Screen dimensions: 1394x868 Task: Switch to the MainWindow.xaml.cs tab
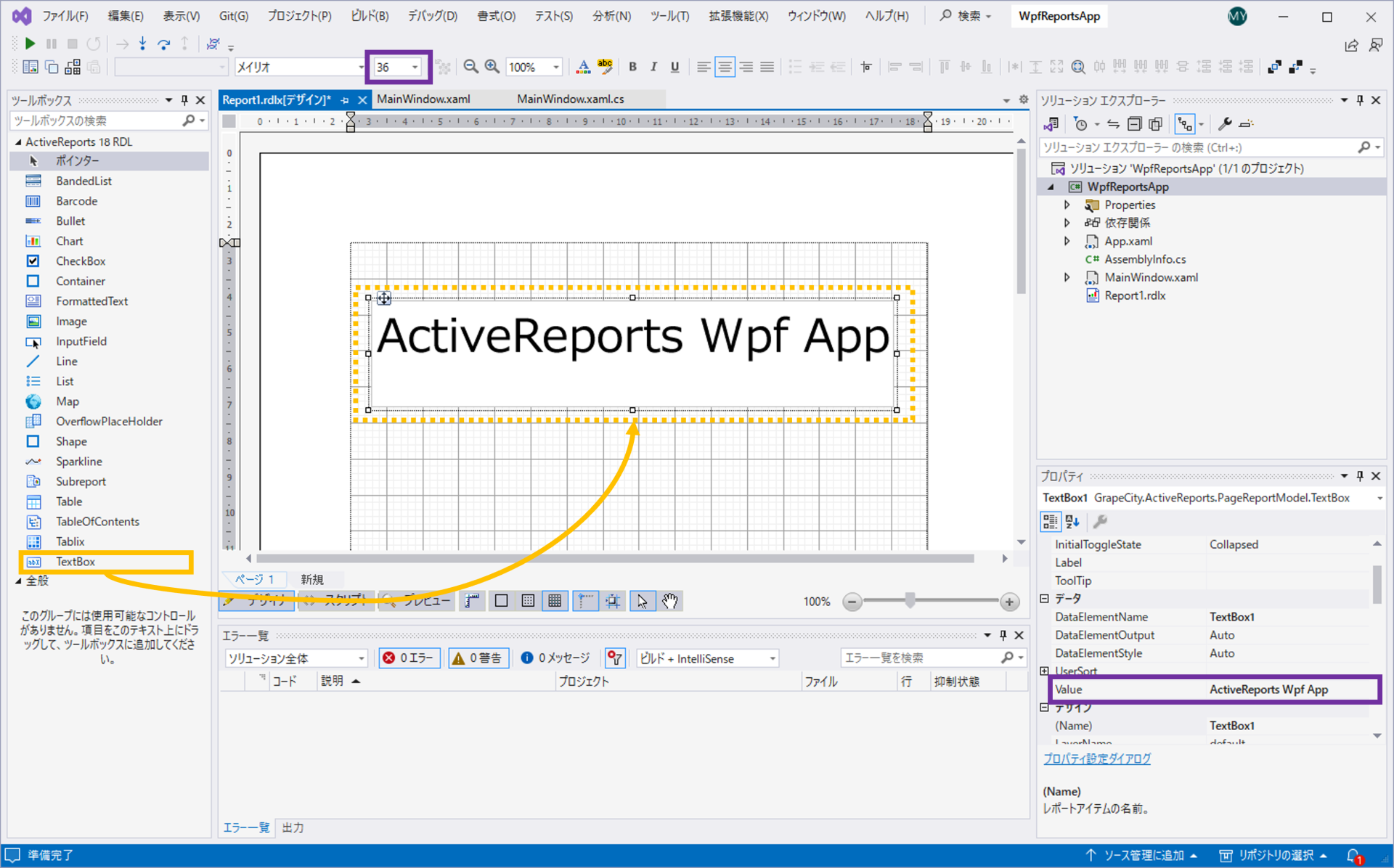tap(571, 99)
